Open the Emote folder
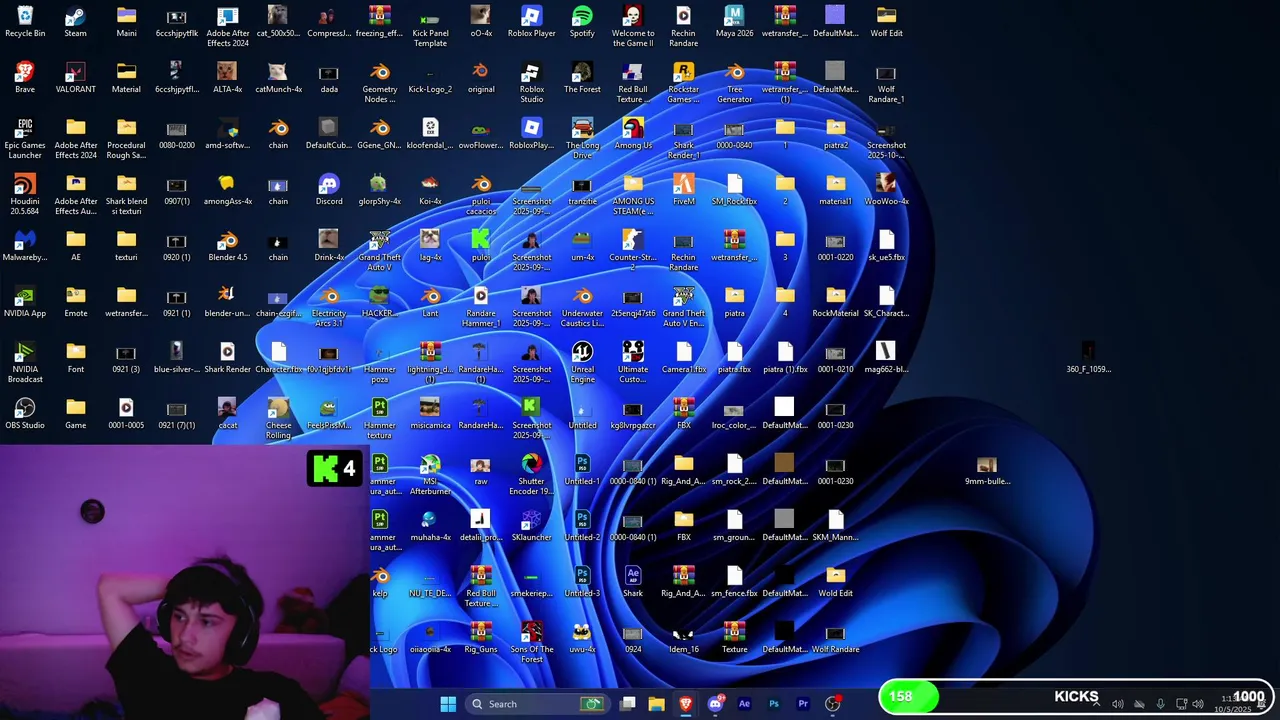1280x720 pixels. click(x=76, y=302)
